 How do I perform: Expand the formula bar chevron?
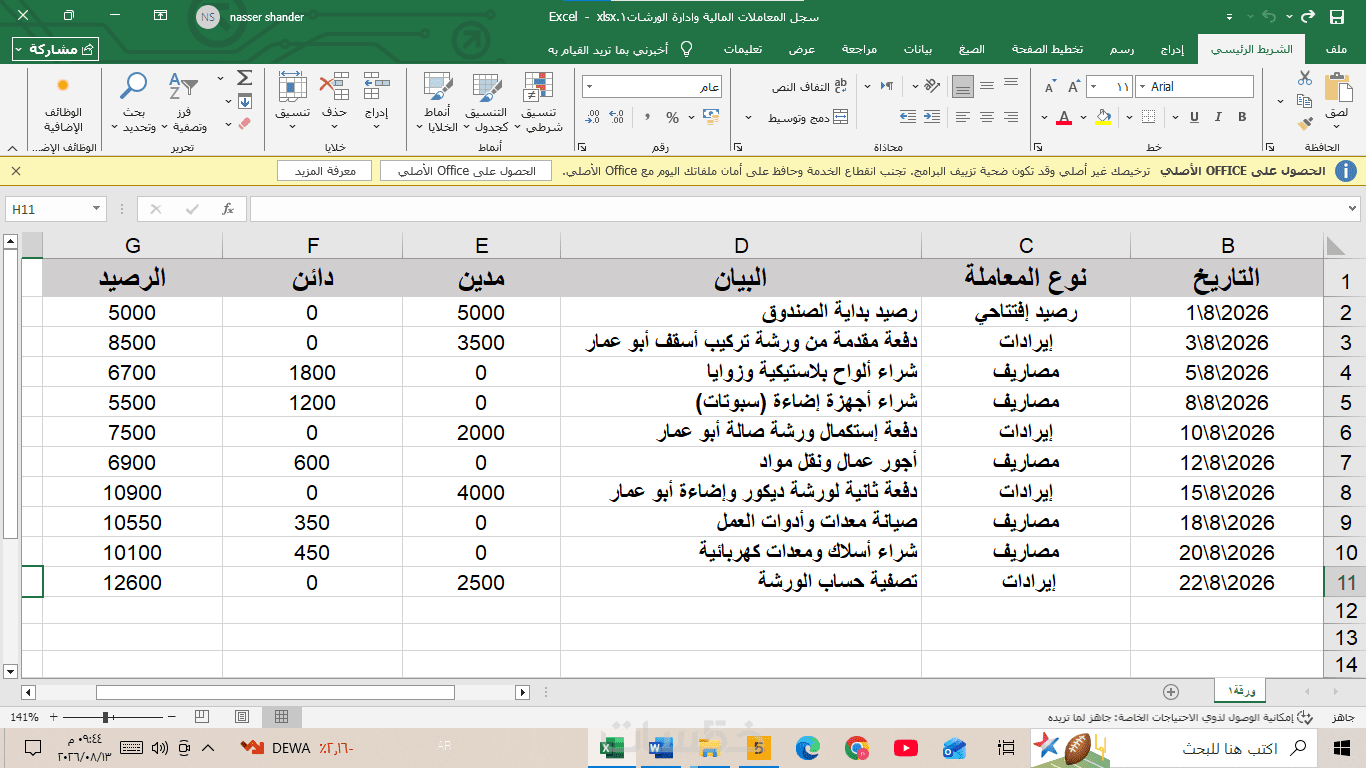[1354, 209]
